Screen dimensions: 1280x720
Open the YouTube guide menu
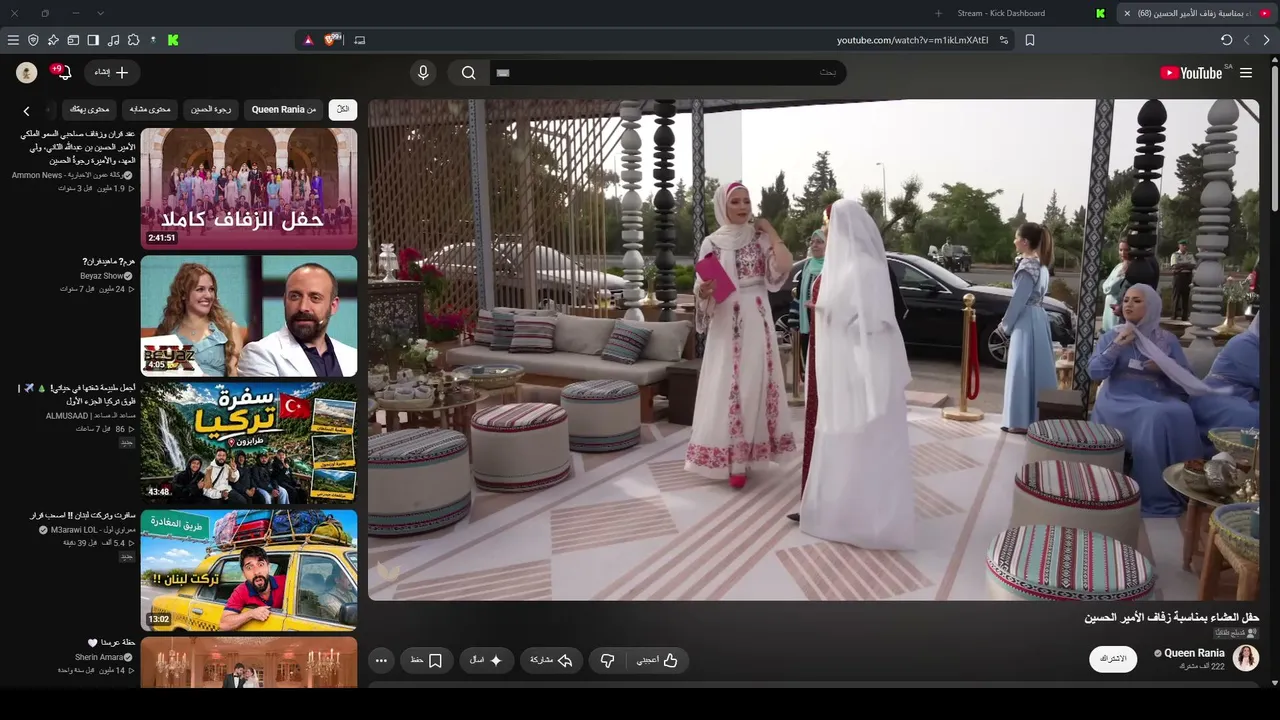[x=1246, y=73]
